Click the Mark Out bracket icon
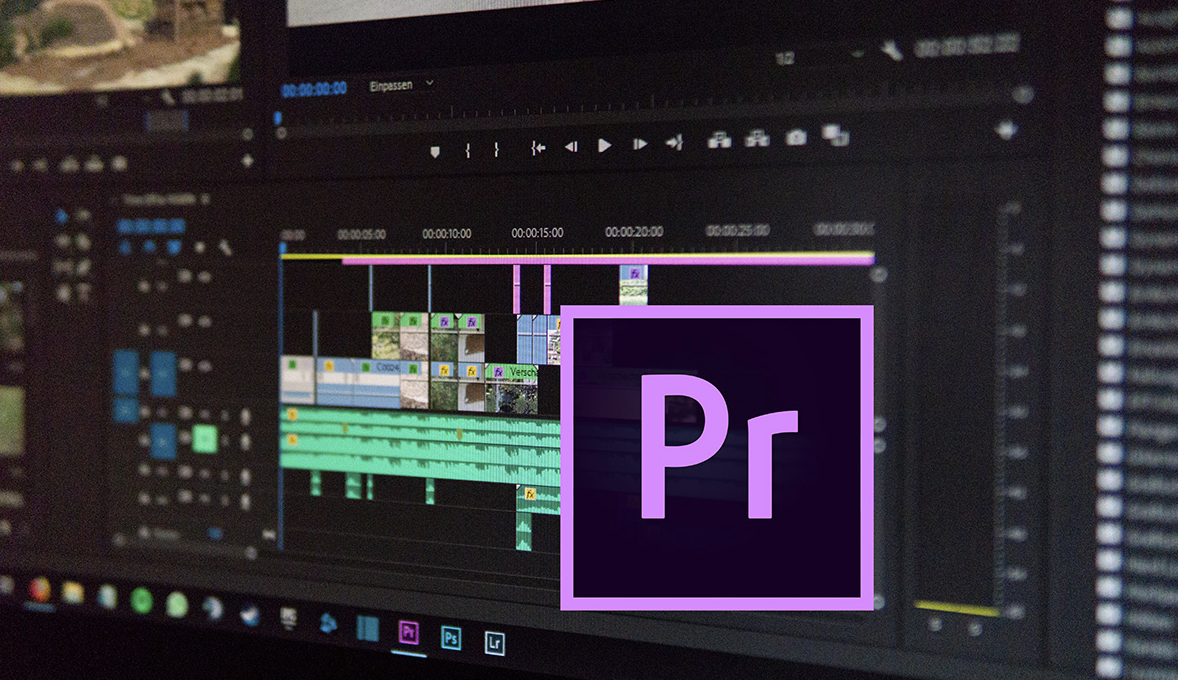This screenshot has width=1178, height=680. 497,149
